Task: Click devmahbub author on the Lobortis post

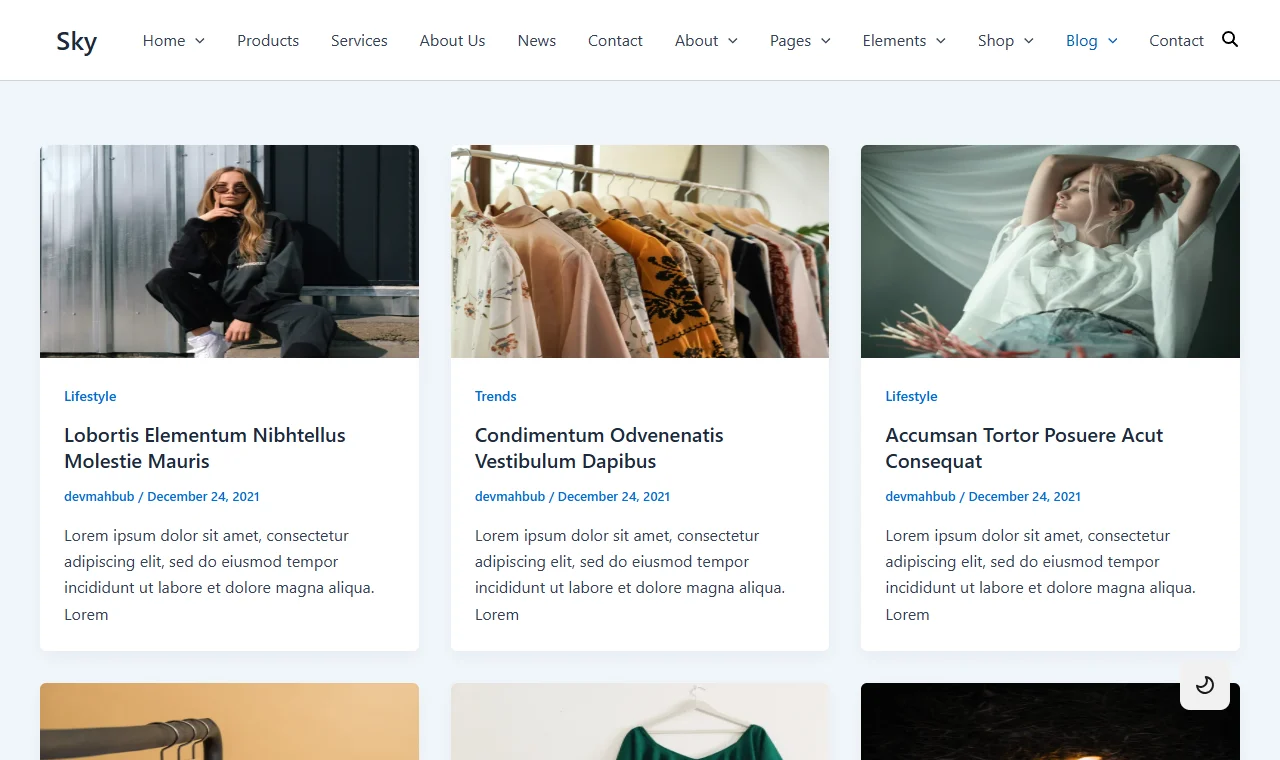Action: click(x=99, y=496)
